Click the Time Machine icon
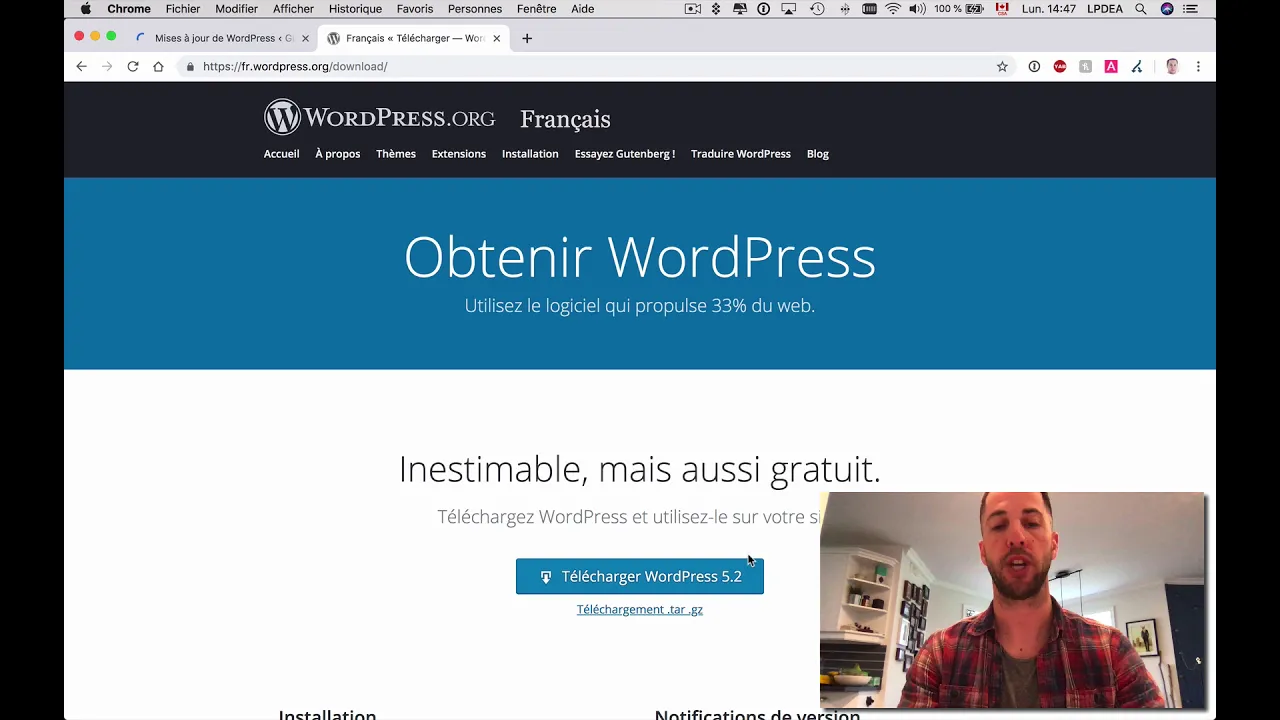The image size is (1280, 720). (817, 9)
